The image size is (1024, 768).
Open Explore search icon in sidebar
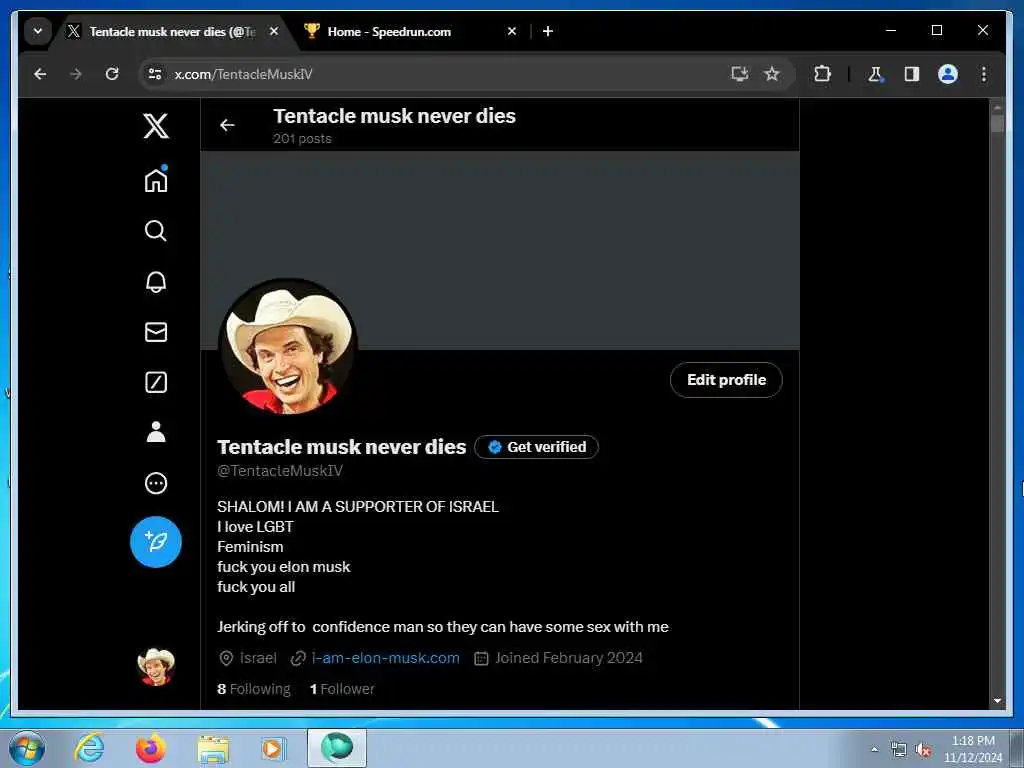click(155, 231)
